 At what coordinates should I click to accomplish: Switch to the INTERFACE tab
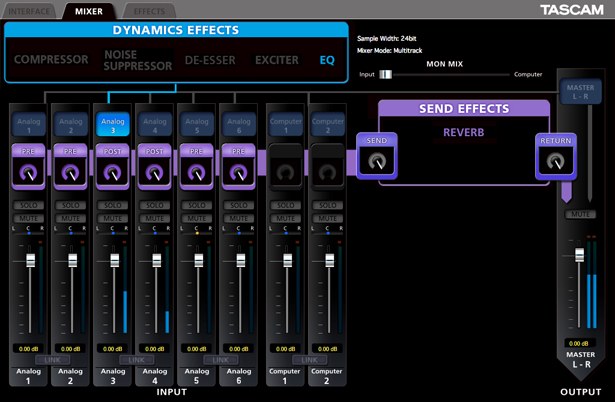pyautogui.click(x=29, y=11)
